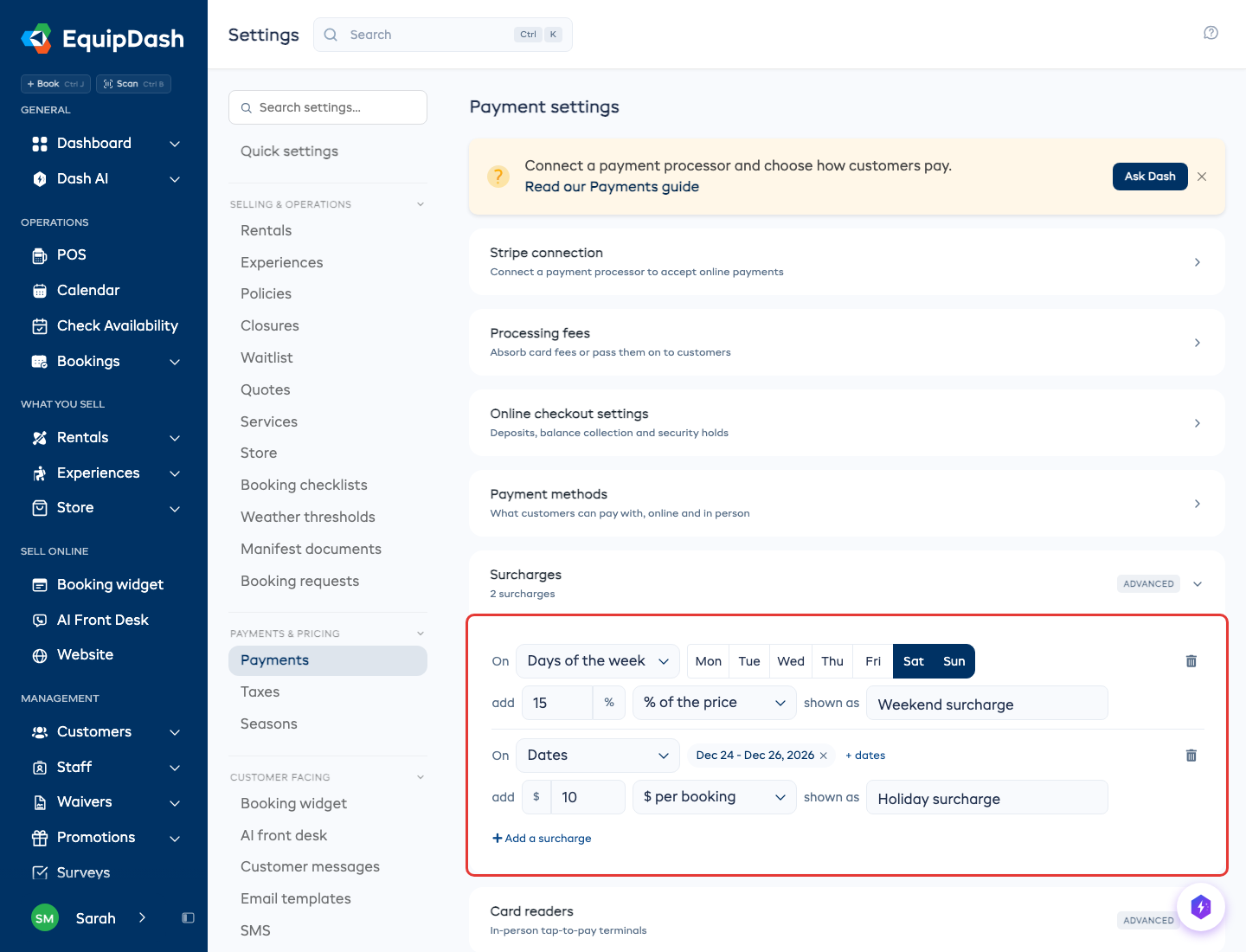Delete the Holiday surcharge with trash icon

coord(1191,756)
